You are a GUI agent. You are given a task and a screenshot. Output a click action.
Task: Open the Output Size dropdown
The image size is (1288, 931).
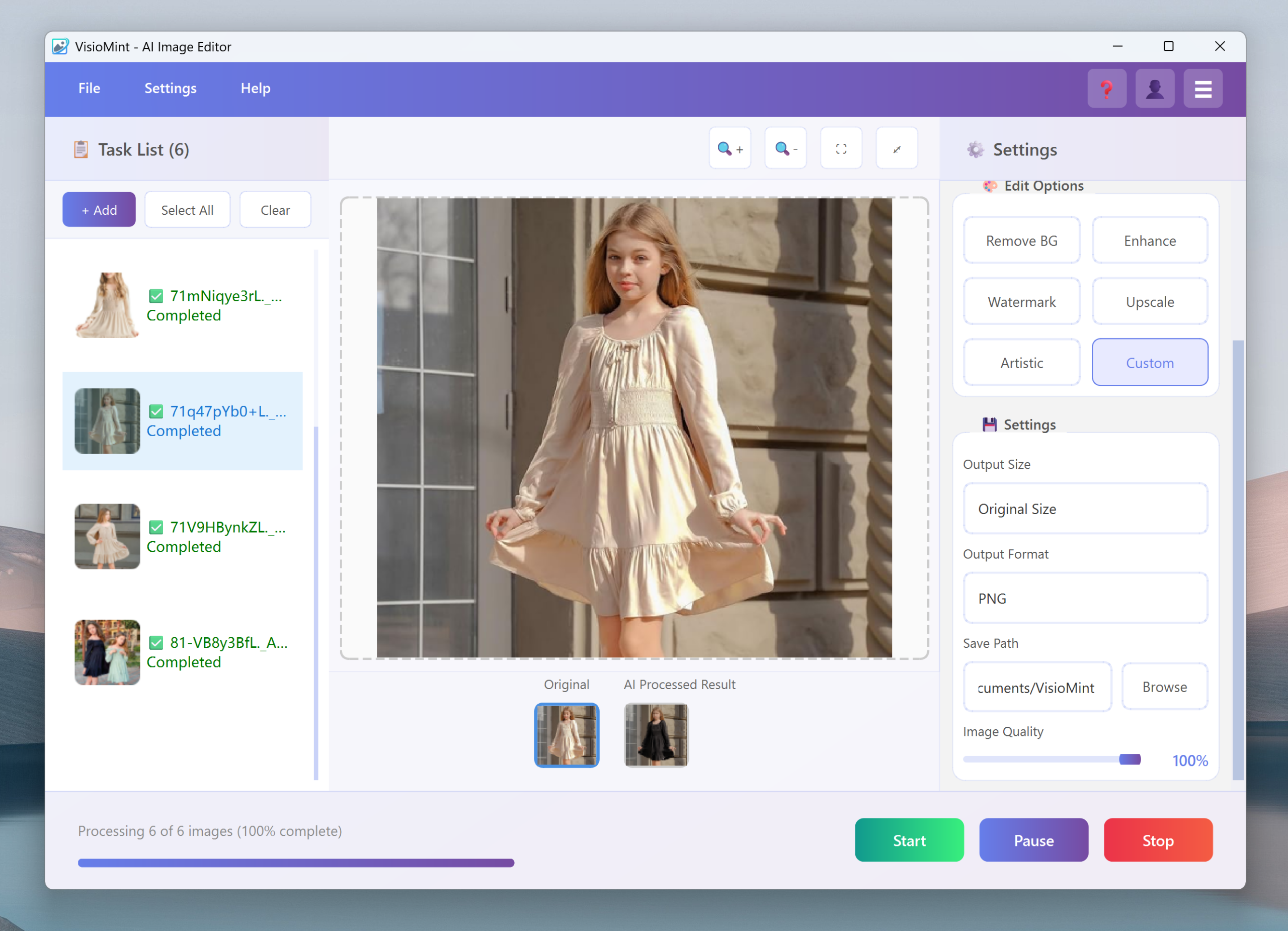[1085, 509]
